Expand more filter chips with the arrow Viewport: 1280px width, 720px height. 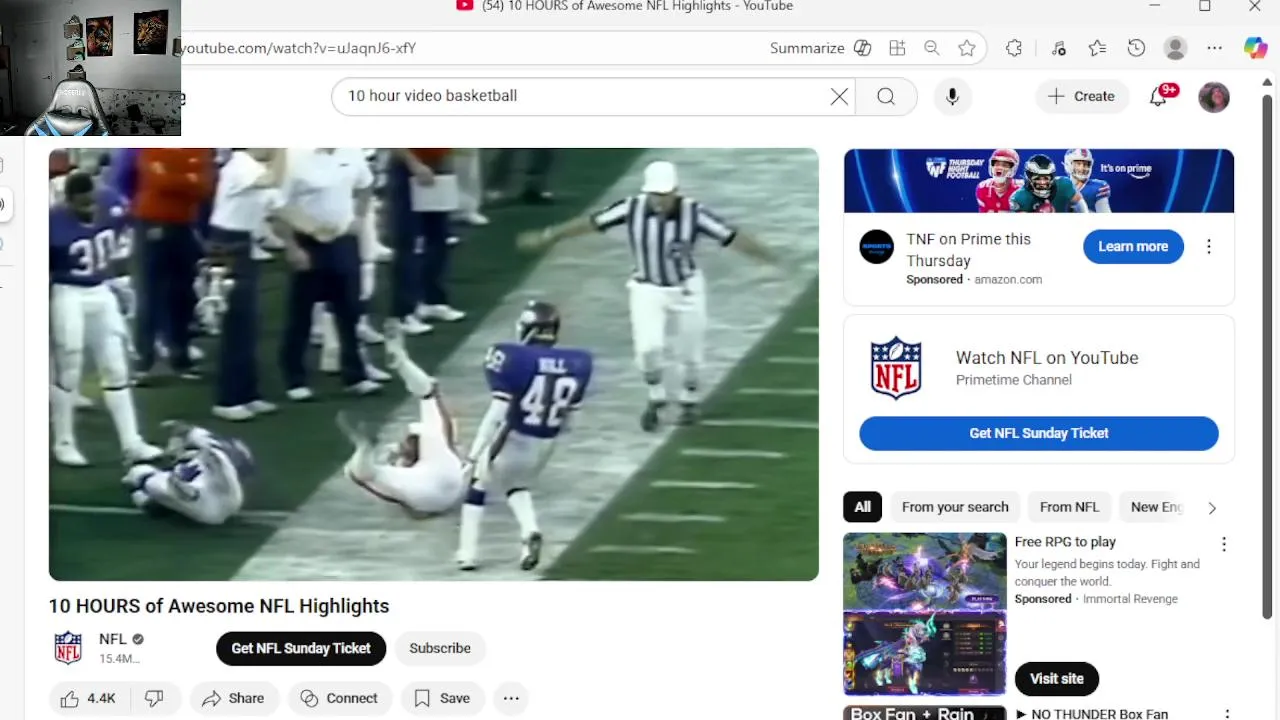(x=1212, y=508)
